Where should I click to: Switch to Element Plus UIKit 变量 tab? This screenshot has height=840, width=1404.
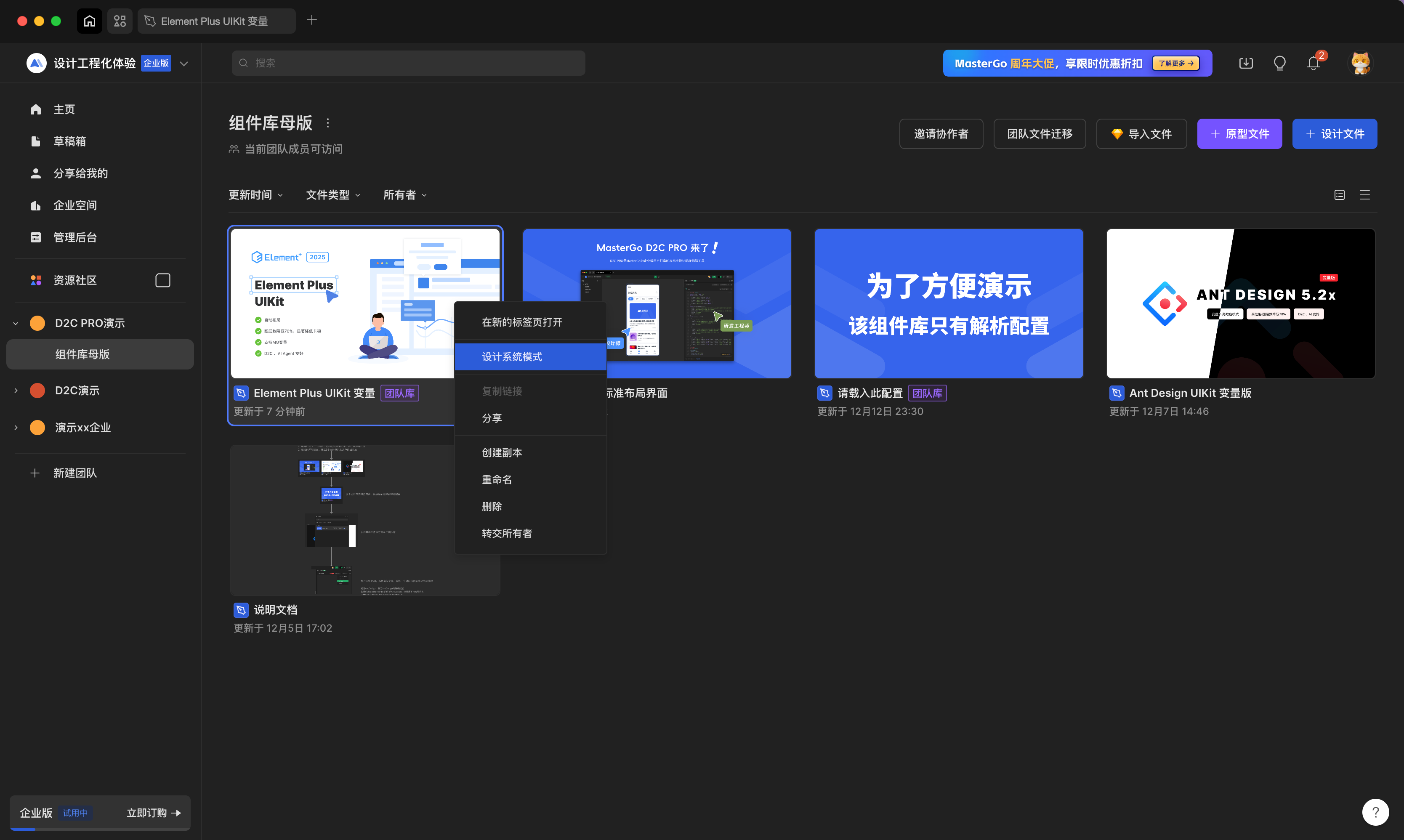pyautogui.click(x=216, y=21)
